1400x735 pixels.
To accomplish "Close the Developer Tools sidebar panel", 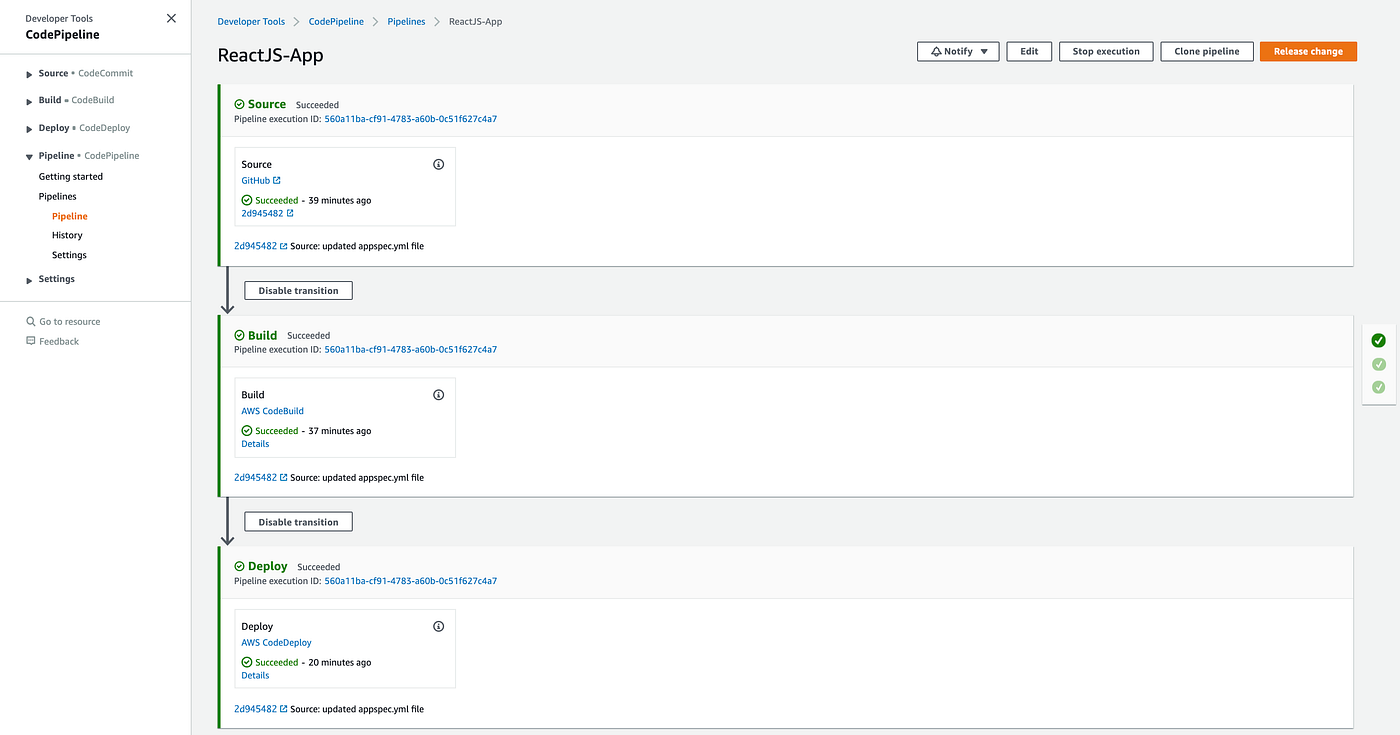I will (171, 19).
